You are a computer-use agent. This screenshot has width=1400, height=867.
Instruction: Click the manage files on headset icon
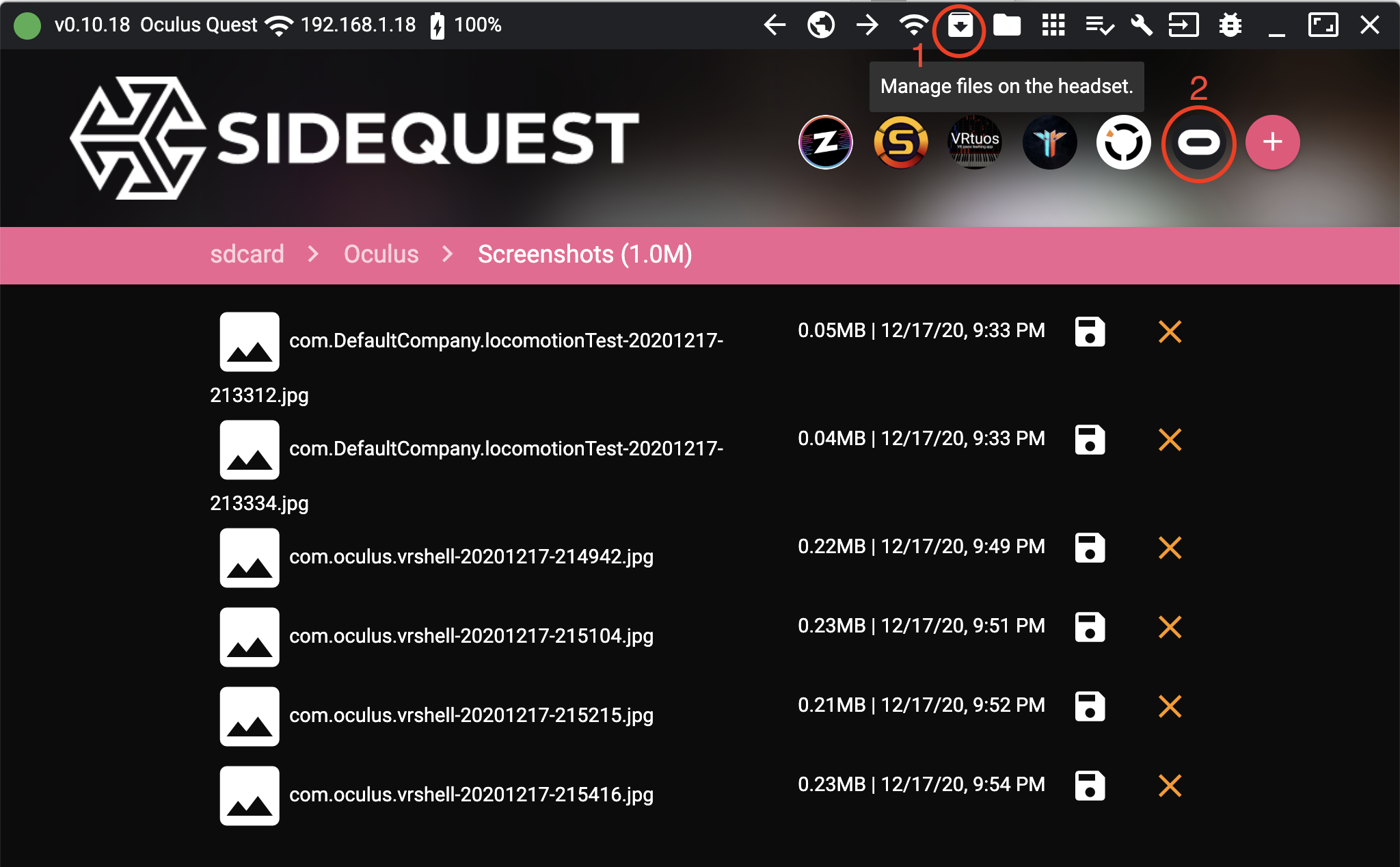(x=960, y=25)
